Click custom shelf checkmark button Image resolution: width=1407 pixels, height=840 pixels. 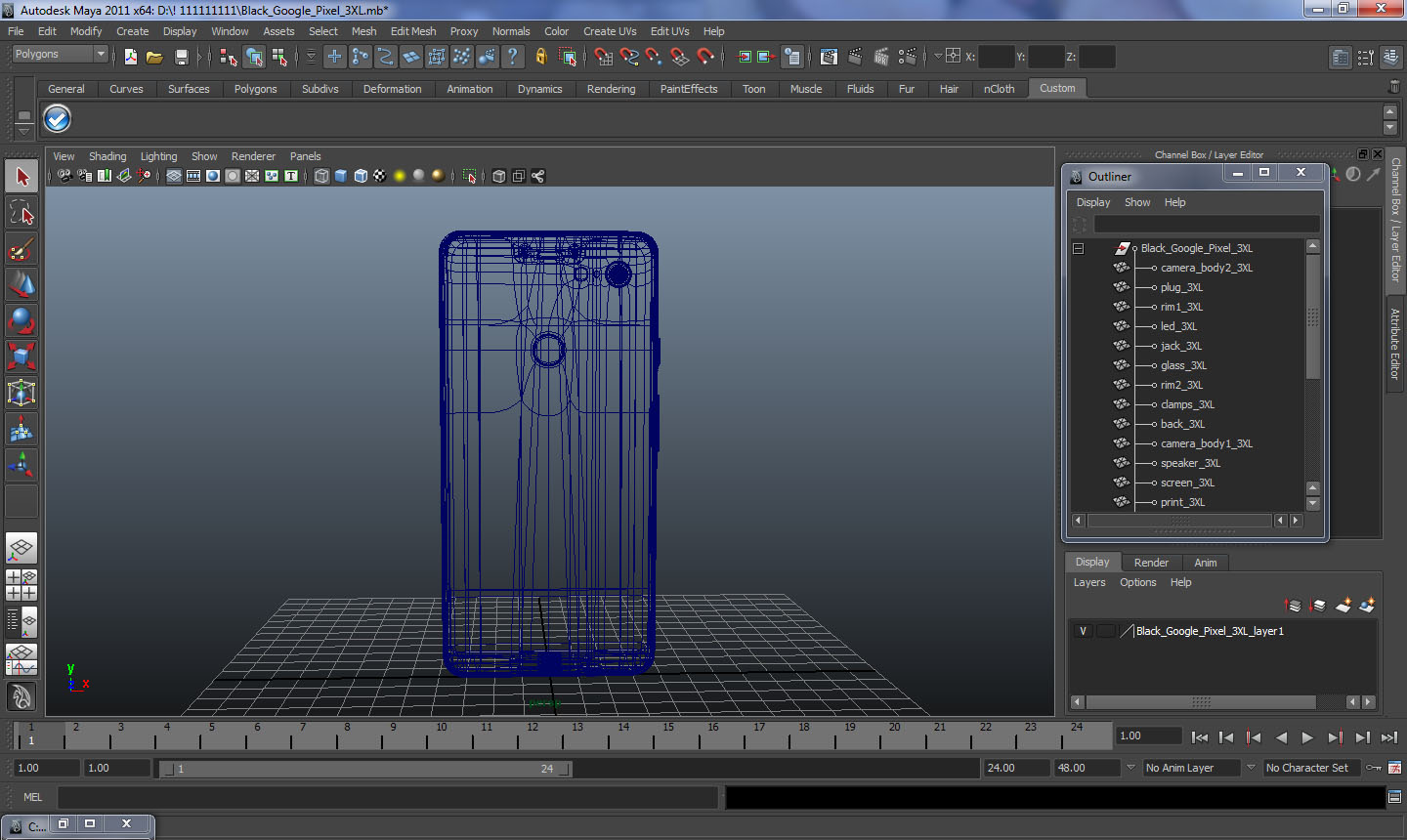pyautogui.click(x=58, y=119)
